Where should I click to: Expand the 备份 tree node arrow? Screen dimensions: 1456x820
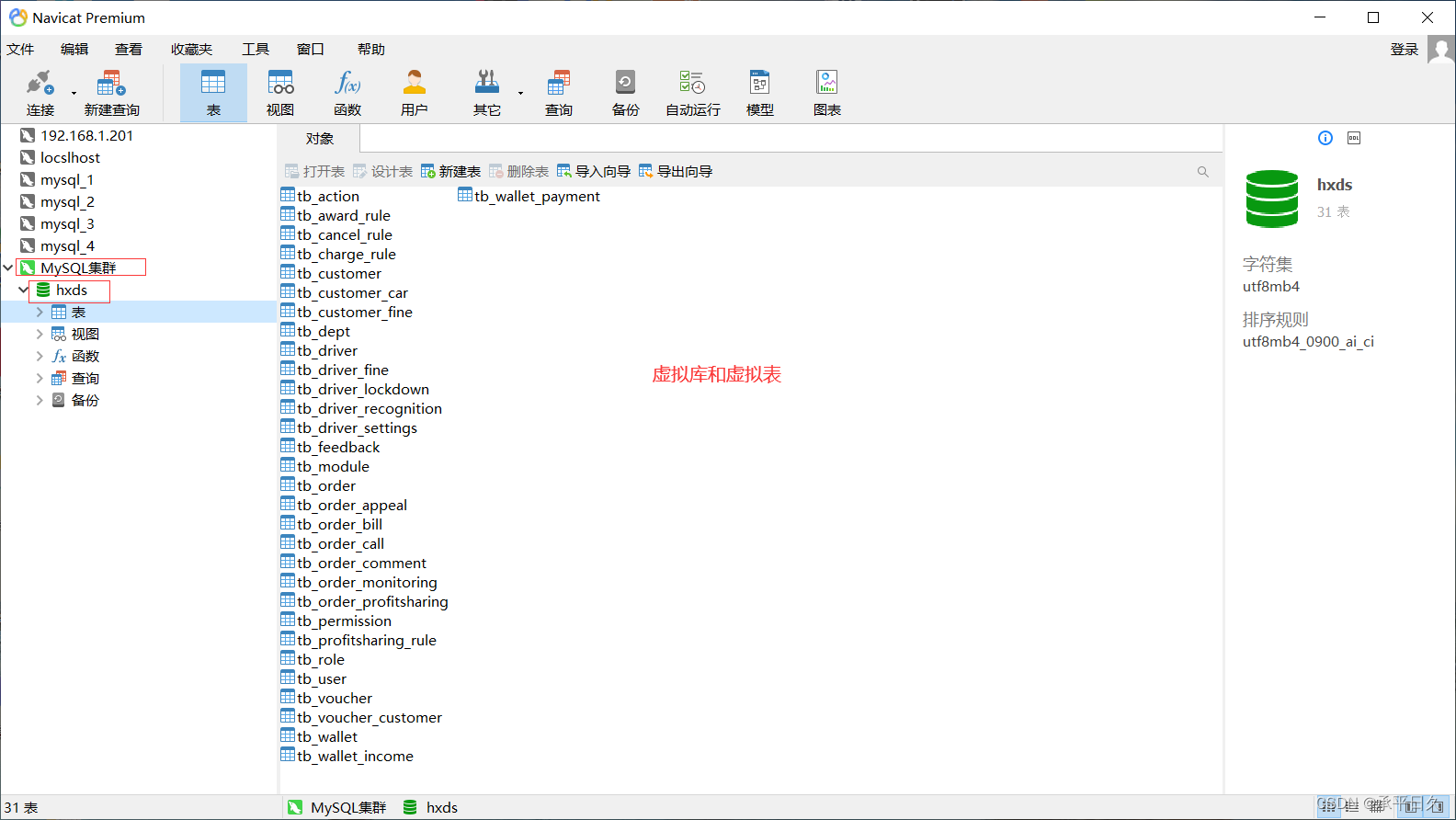point(40,400)
